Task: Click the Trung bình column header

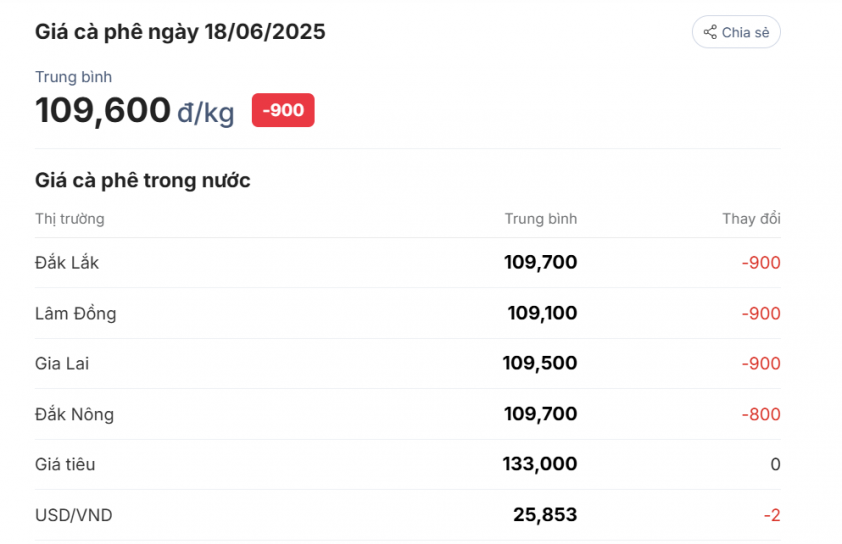Action: [541, 219]
